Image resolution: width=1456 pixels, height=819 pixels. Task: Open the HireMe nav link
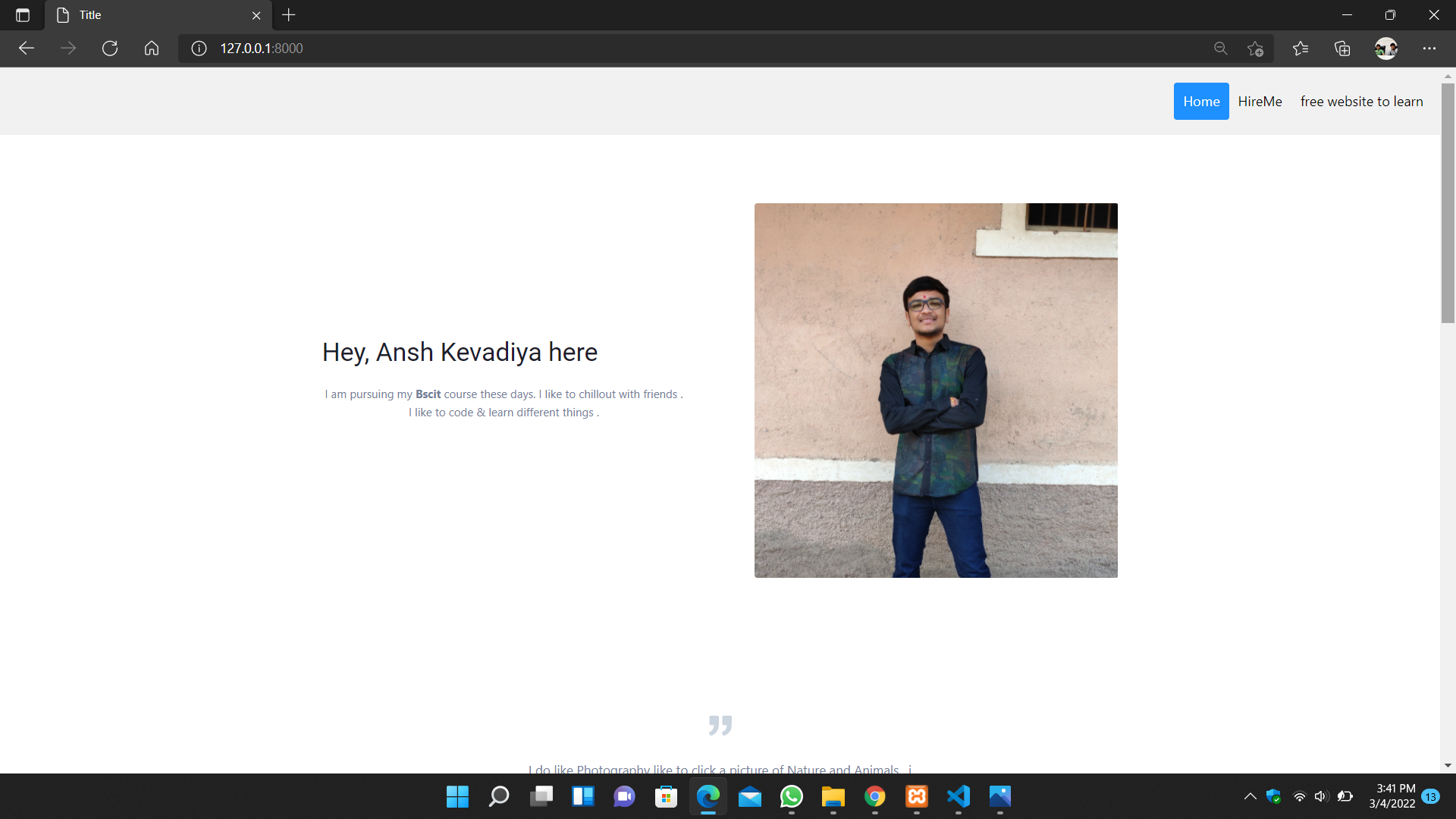(1260, 102)
